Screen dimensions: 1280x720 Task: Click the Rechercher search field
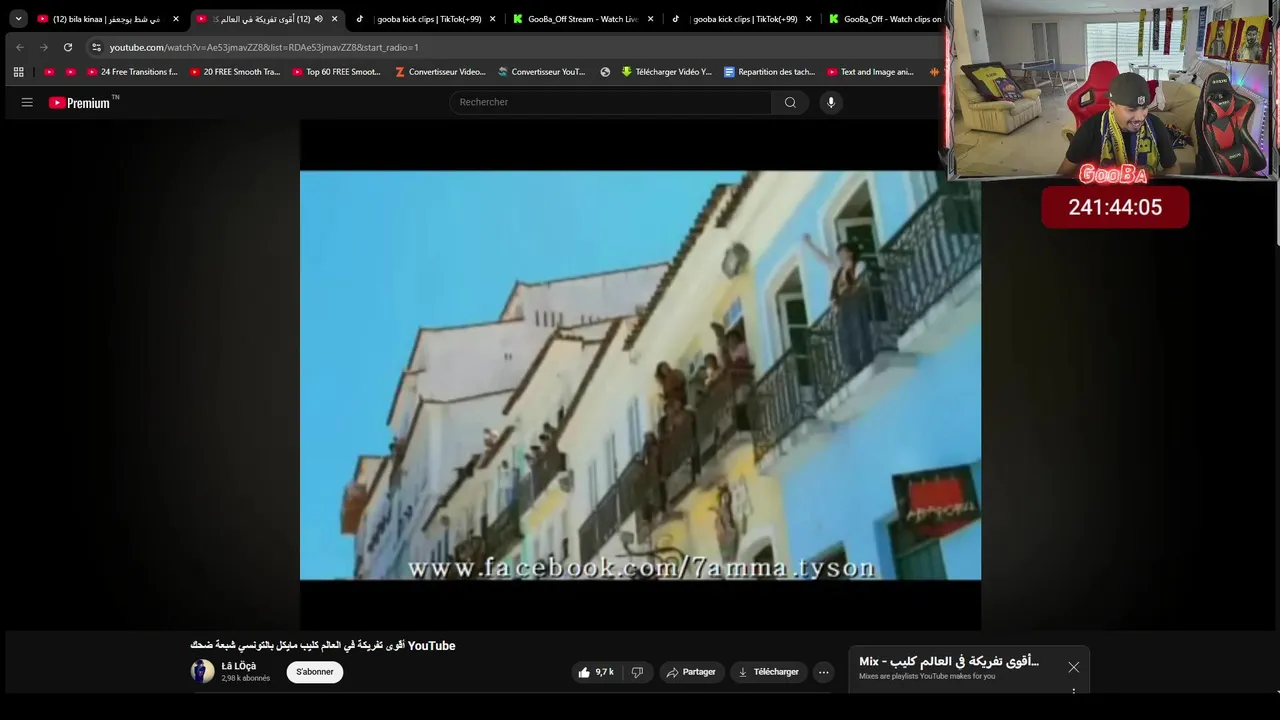click(610, 102)
